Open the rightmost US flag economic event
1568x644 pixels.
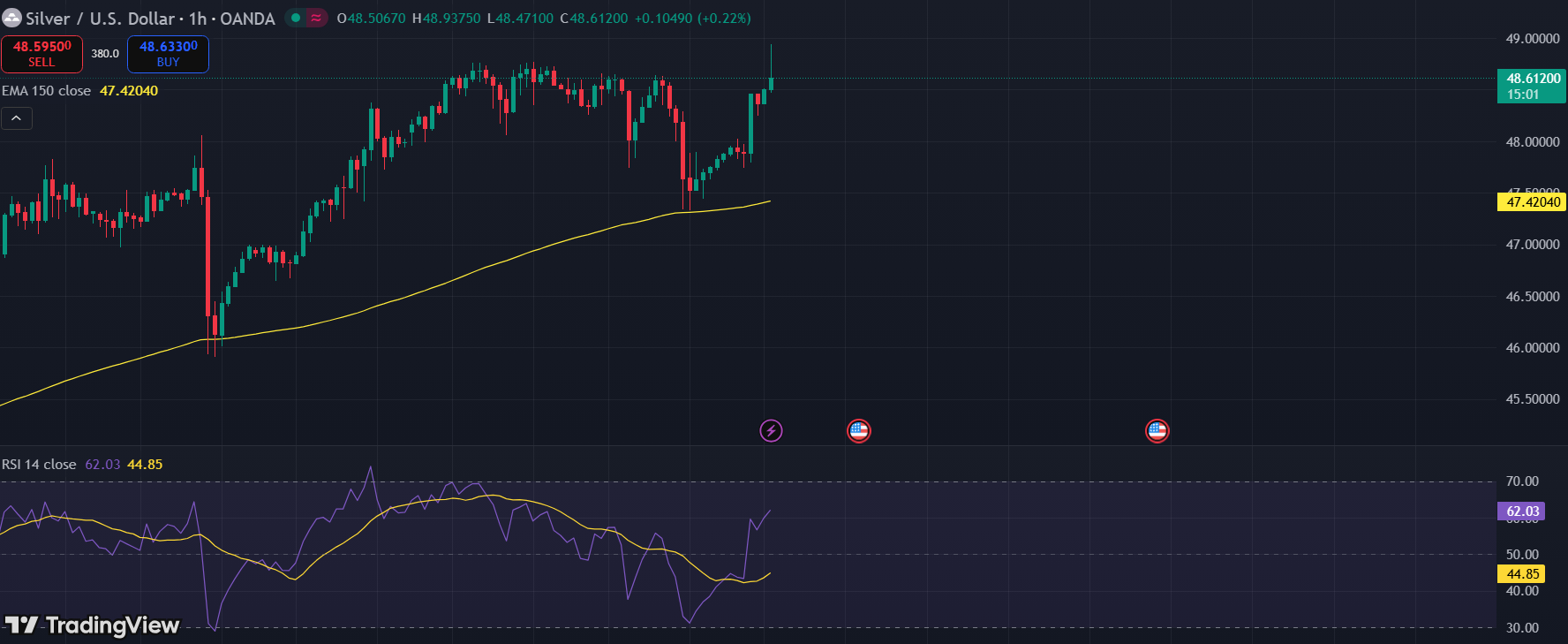tap(1157, 431)
